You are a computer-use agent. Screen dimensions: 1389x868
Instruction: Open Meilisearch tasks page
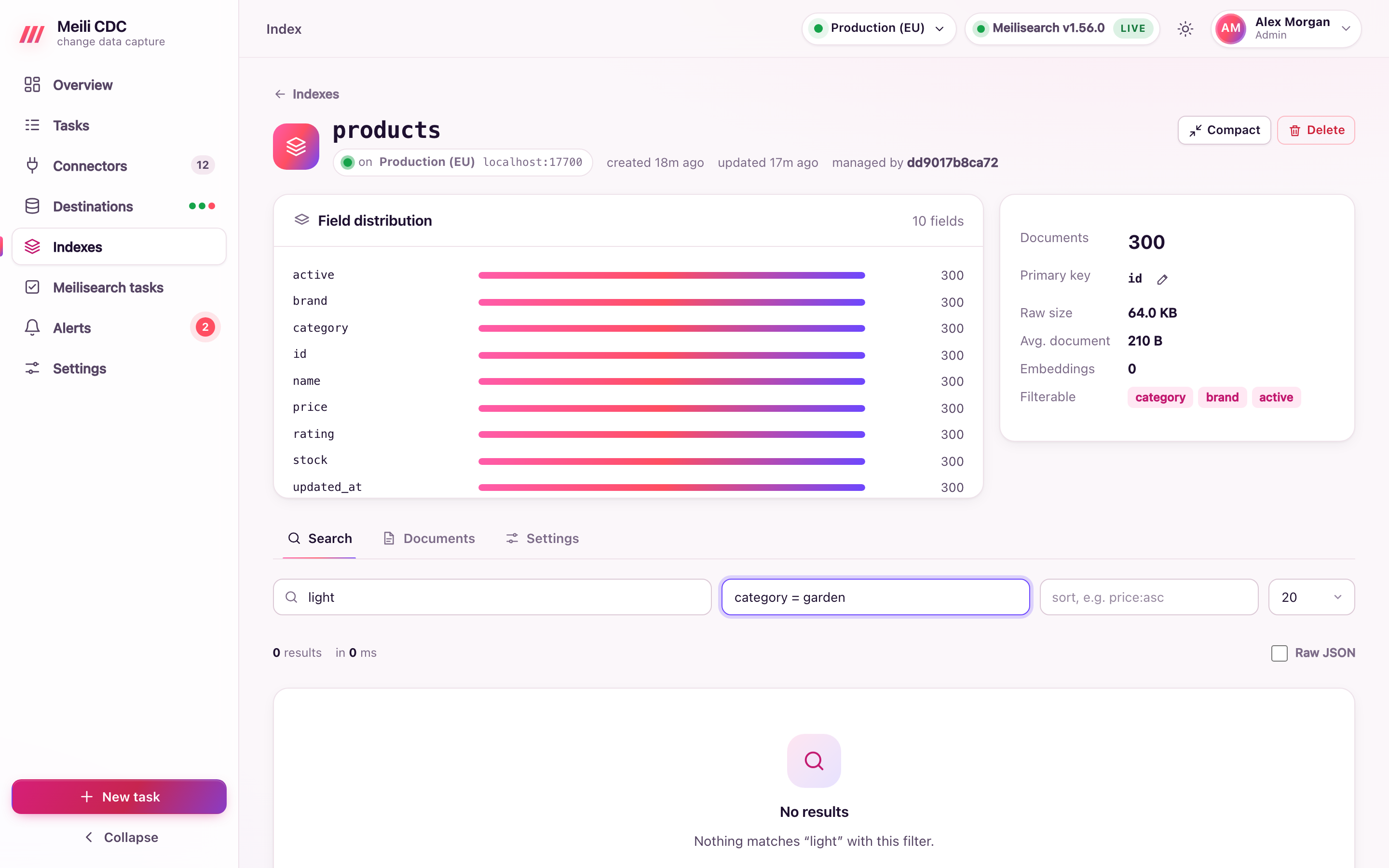click(119, 287)
